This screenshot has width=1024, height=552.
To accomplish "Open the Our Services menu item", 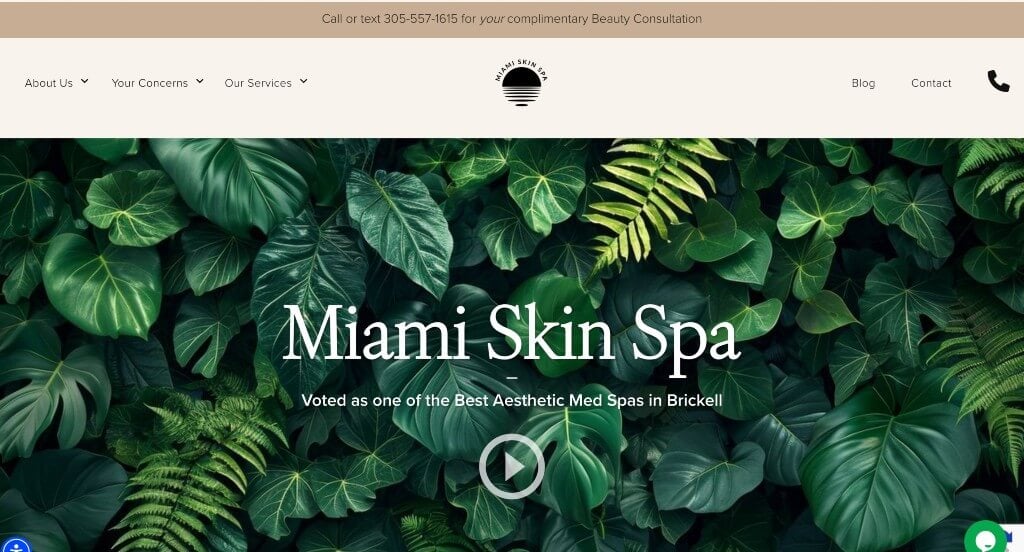I will (258, 83).
